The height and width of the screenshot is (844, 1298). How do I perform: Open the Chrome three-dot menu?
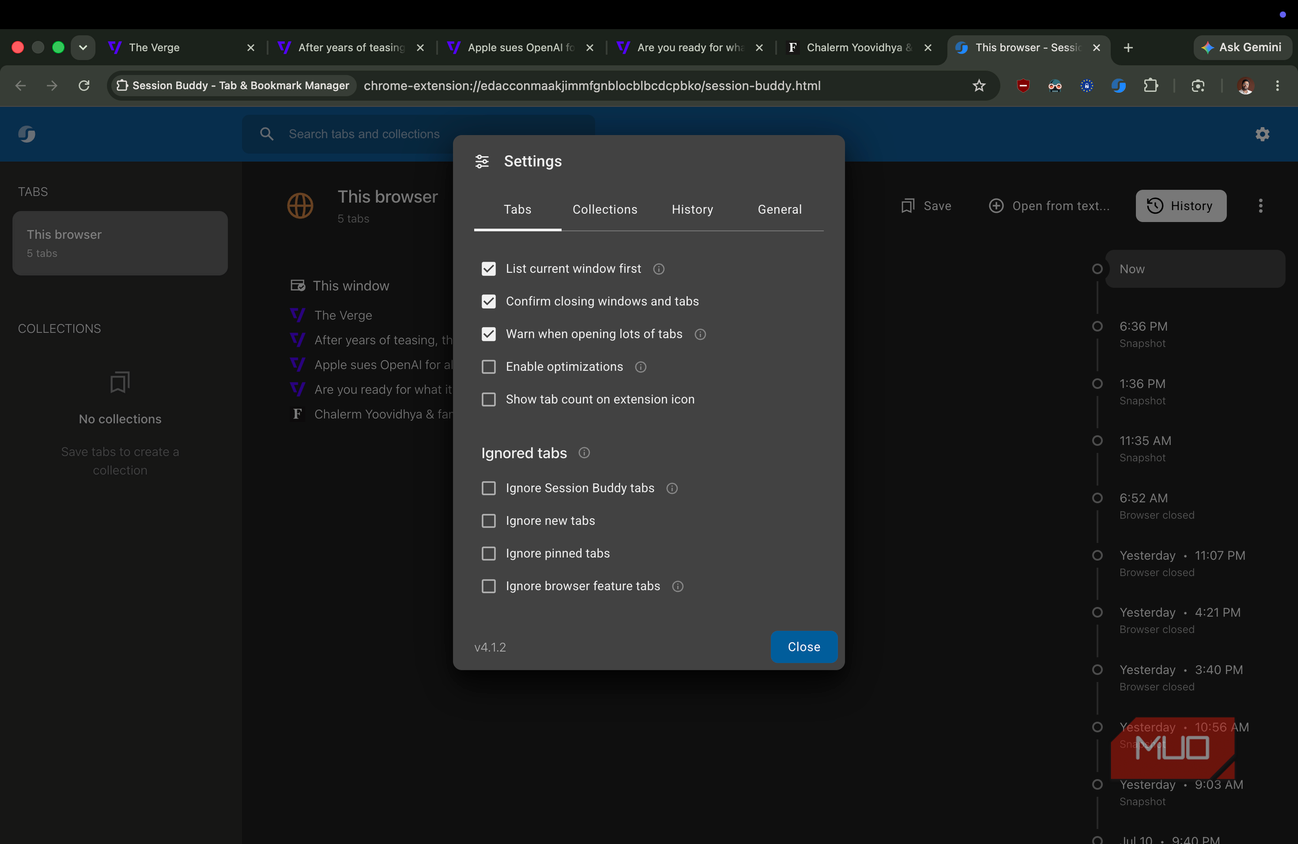click(1277, 86)
